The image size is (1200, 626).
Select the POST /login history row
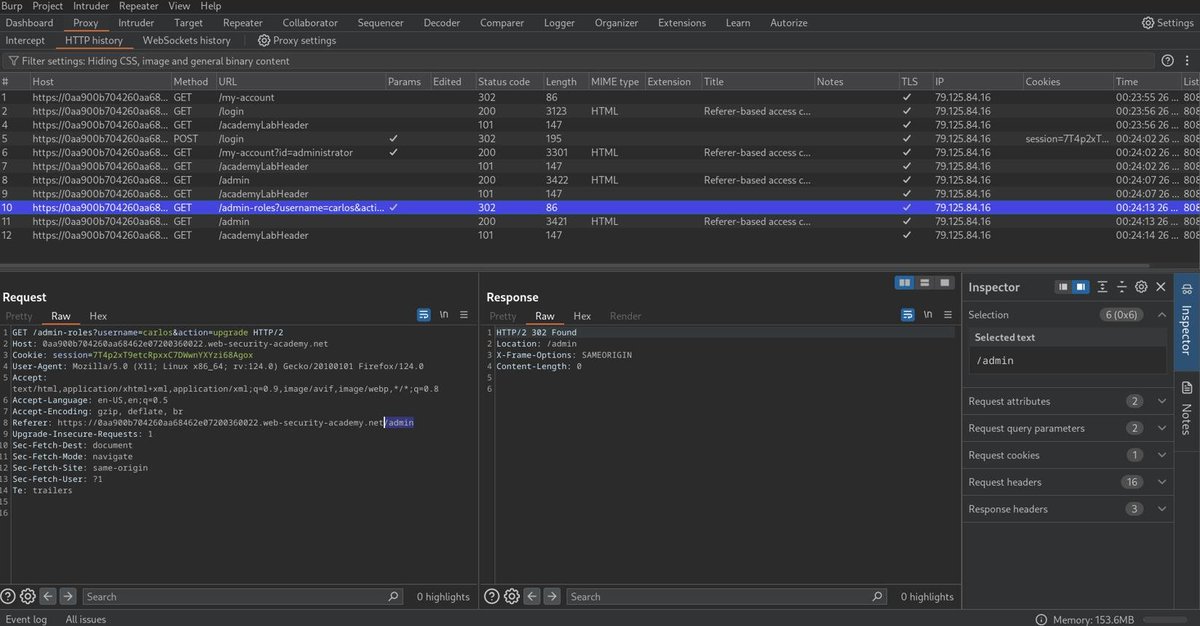coord(600,138)
